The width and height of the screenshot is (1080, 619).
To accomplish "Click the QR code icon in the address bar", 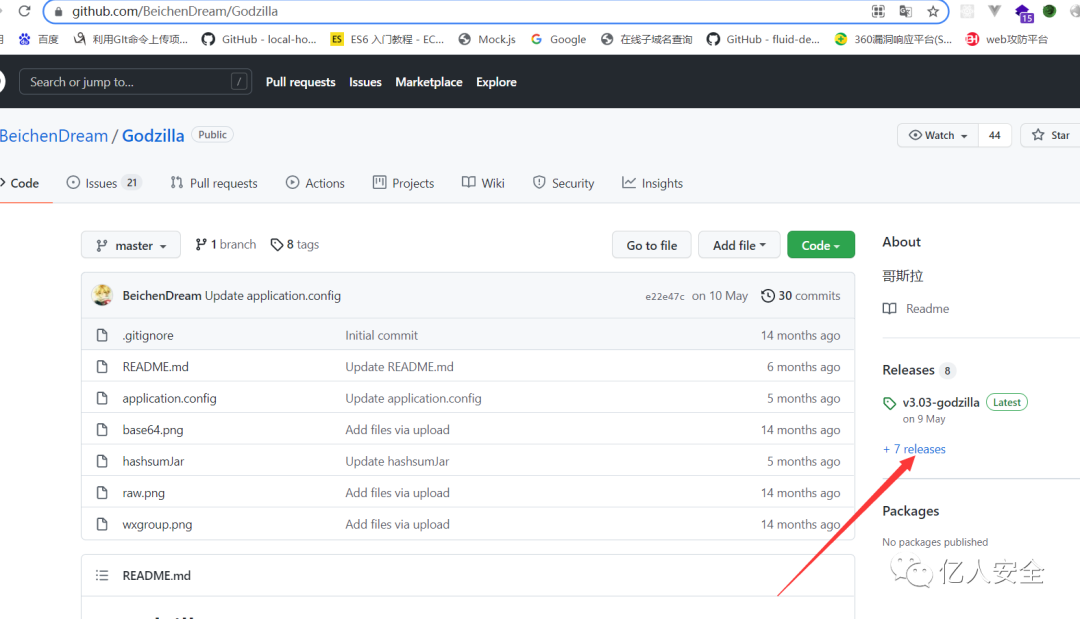I will (878, 12).
